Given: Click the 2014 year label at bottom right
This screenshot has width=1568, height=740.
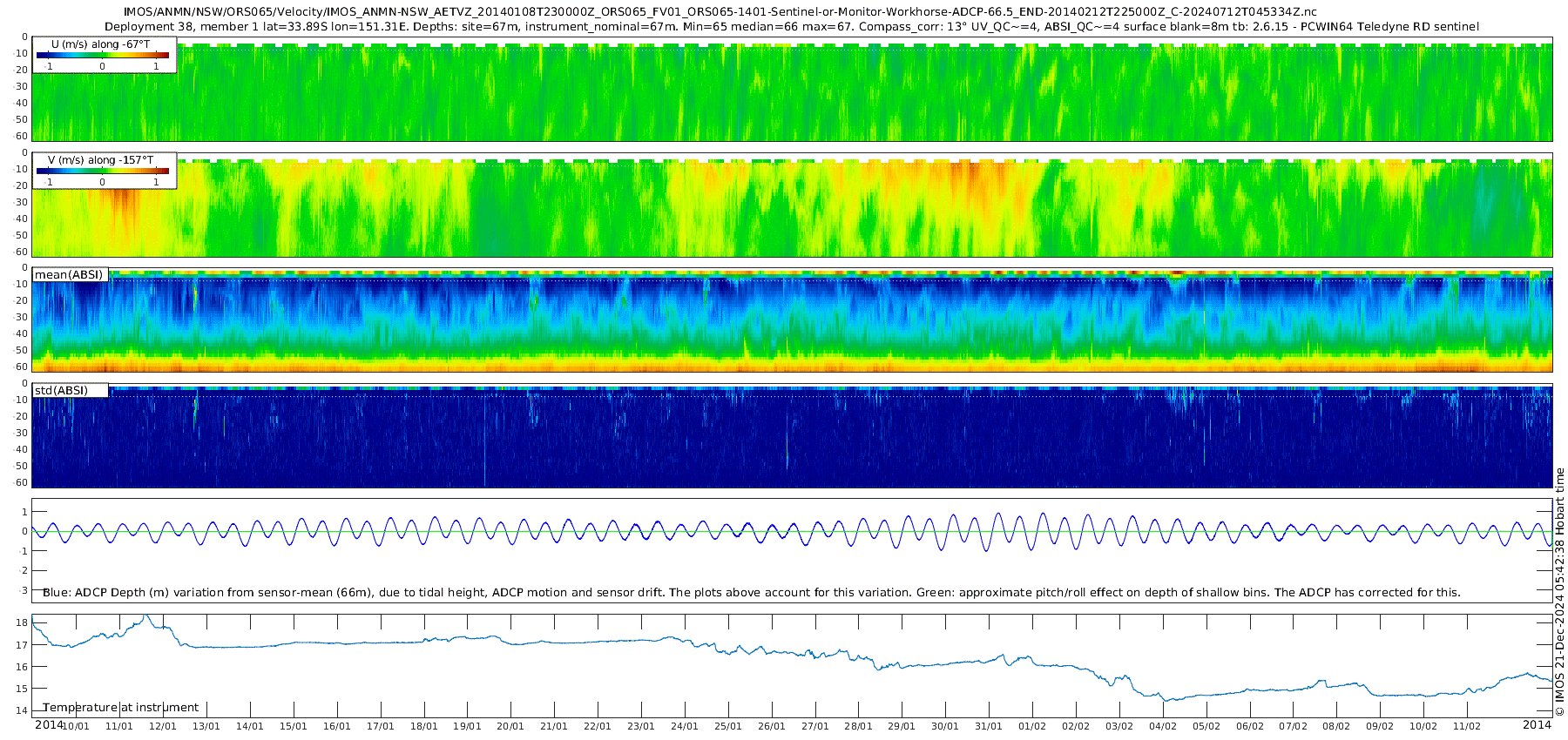Looking at the screenshot, I should (1537, 724).
